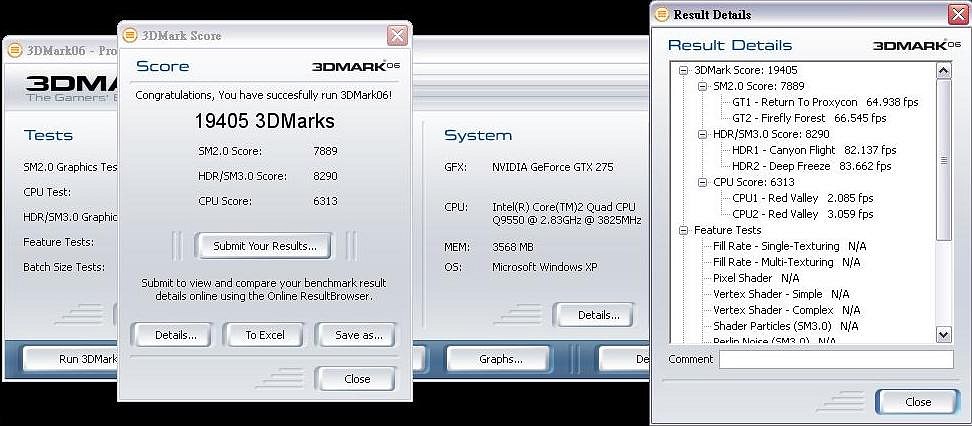Click the 3568 MB memory value
The image size is (972, 426).
tap(513, 247)
